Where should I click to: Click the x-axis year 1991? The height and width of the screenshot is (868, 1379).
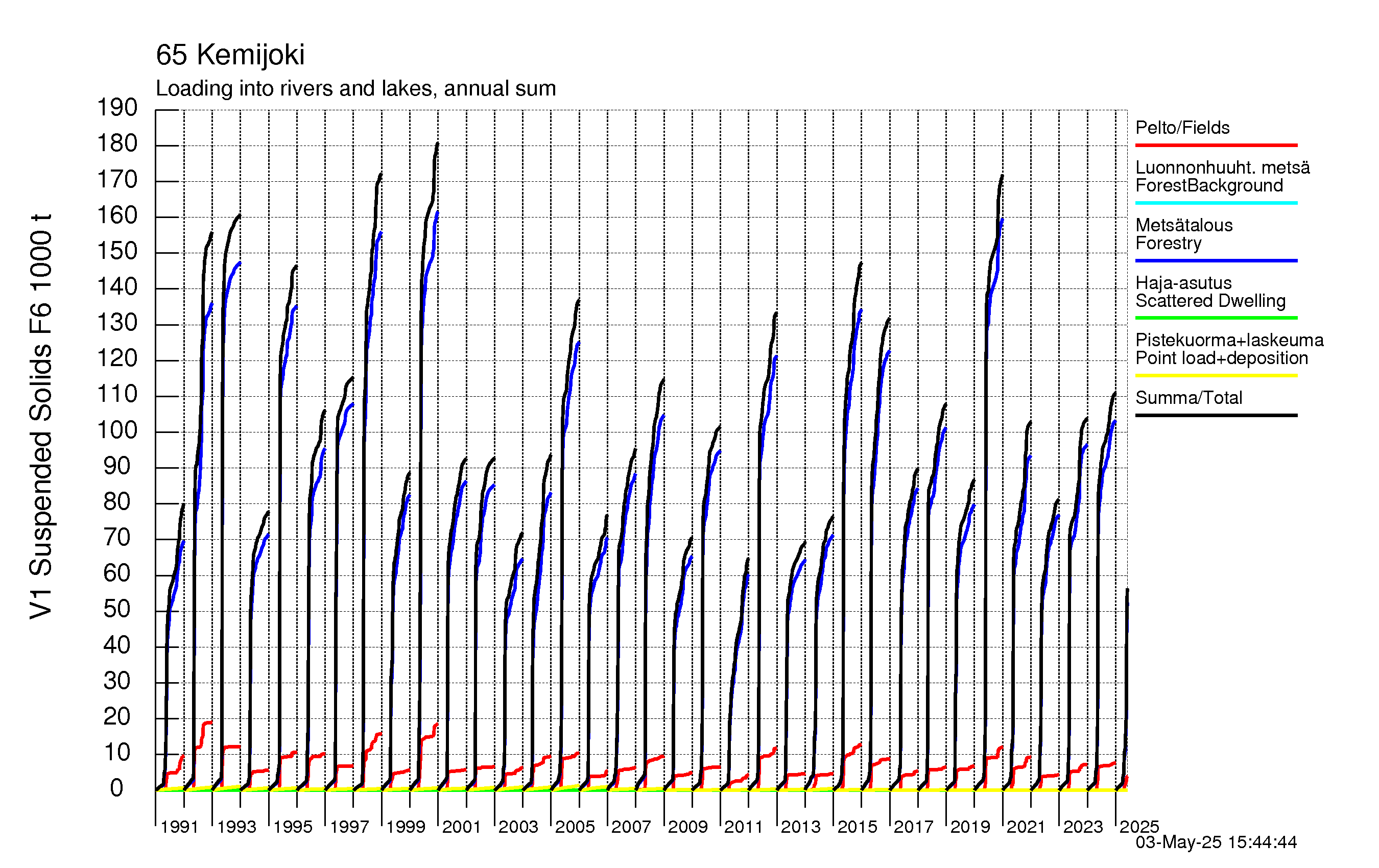(x=179, y=827)
